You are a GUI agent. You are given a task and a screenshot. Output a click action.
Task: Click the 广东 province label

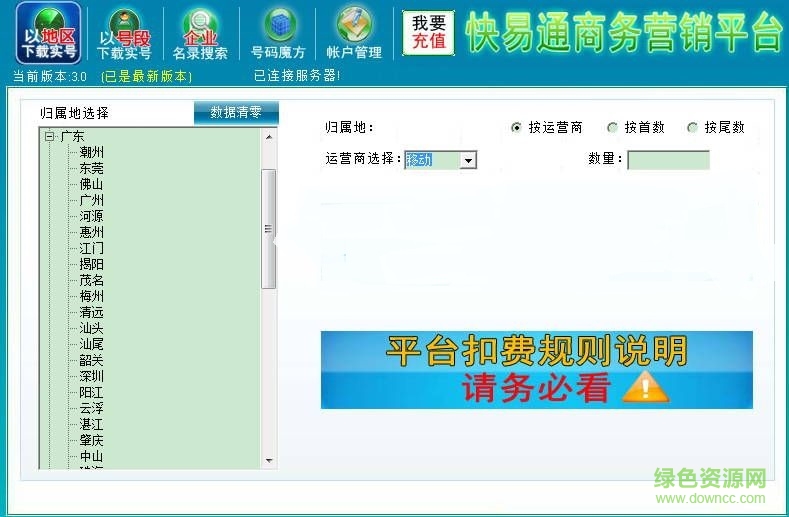[x=72, y=136]
